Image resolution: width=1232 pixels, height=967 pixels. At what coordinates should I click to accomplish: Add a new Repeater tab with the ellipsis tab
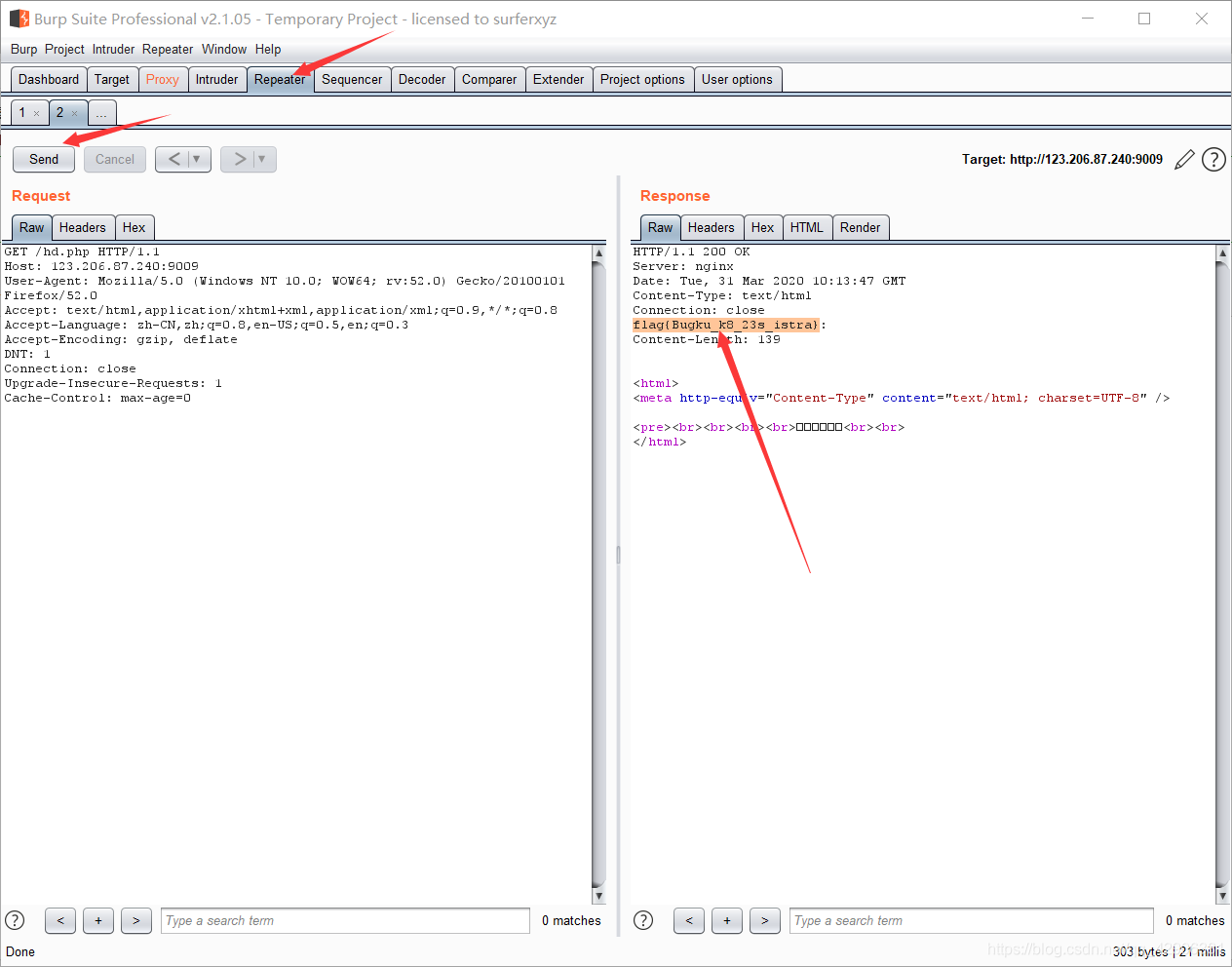click(101, 113)
